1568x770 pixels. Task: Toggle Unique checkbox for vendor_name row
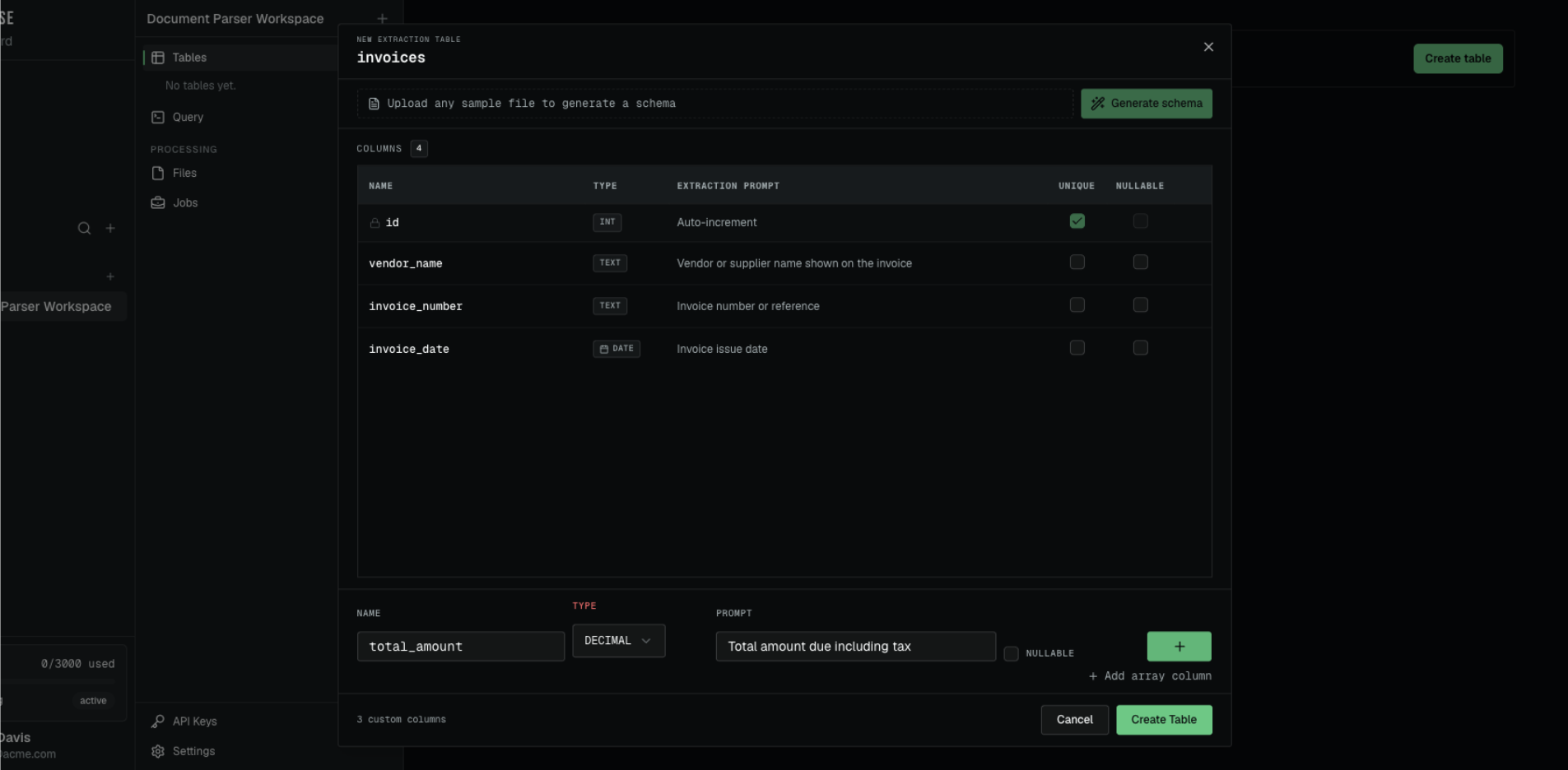click(x=1077, y=262)
